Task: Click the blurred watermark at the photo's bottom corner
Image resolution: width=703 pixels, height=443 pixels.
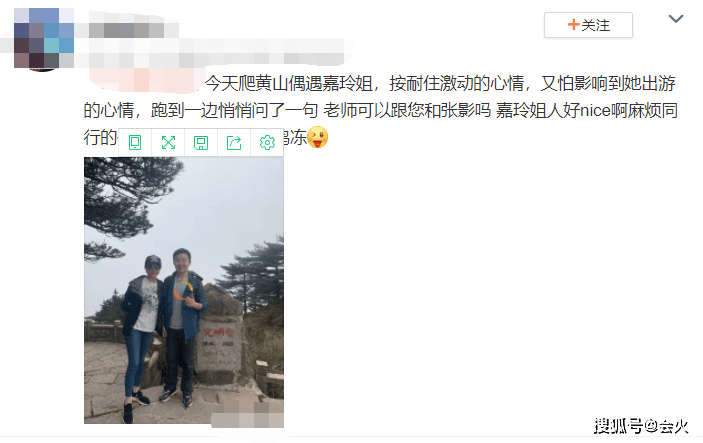Action: click(247, 415)
